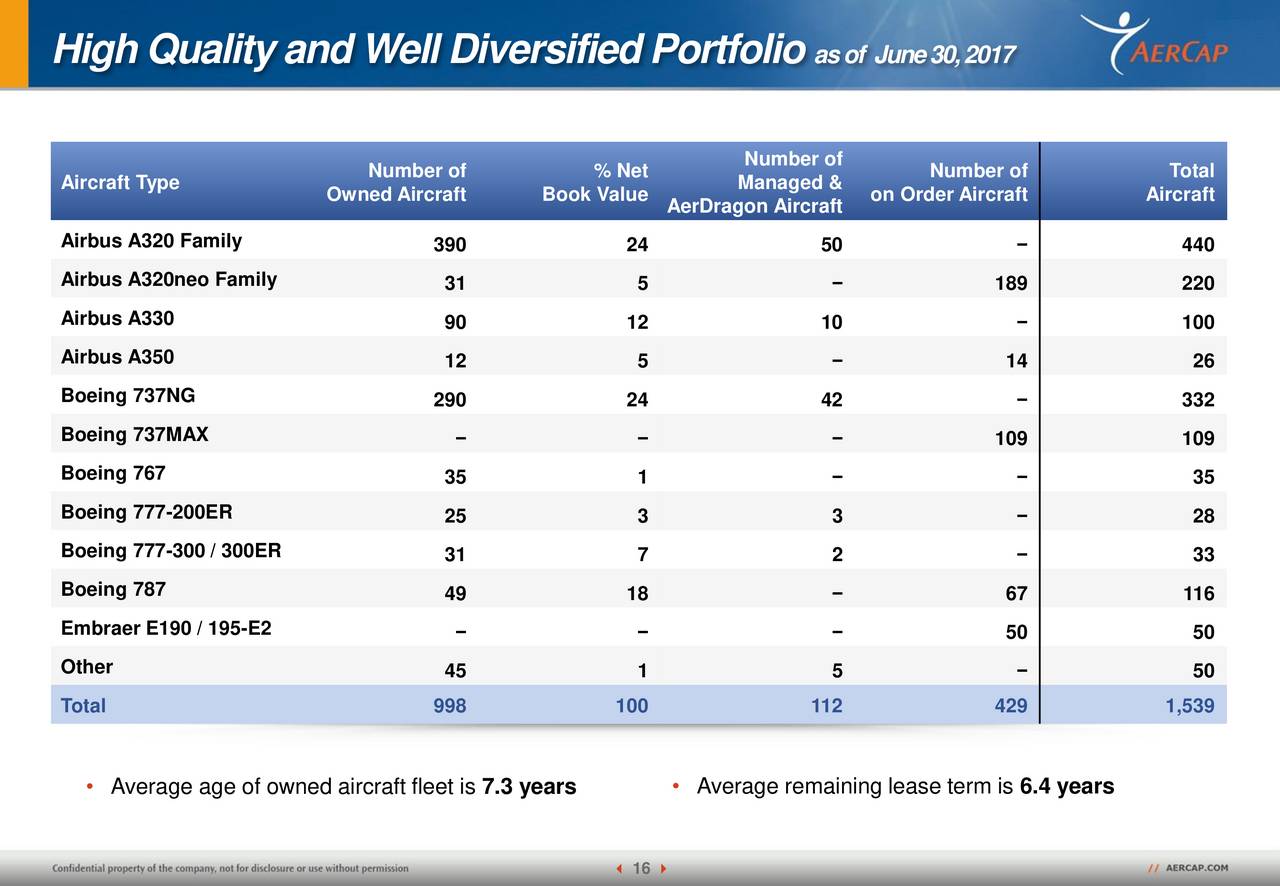Click the Boeing 777-300 / 300ER row label
Viewport: 1280px width, 886px height.
click(171, 550)
